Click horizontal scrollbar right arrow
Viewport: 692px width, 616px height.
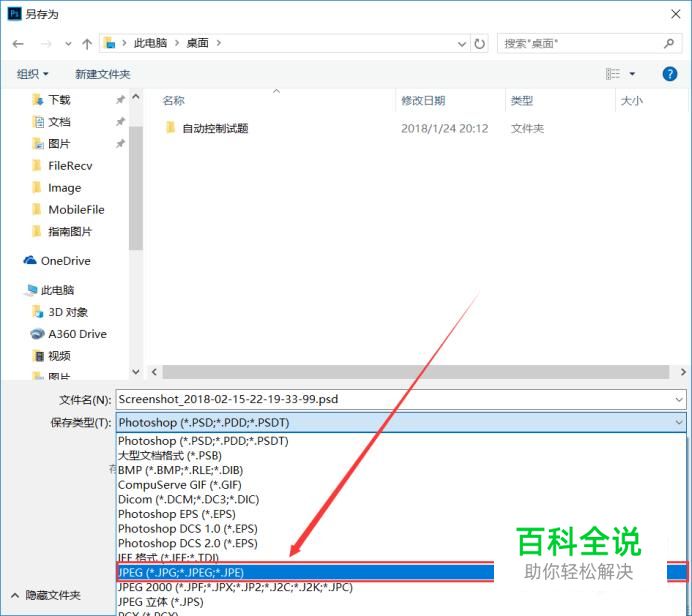click(x=683, y=372)
